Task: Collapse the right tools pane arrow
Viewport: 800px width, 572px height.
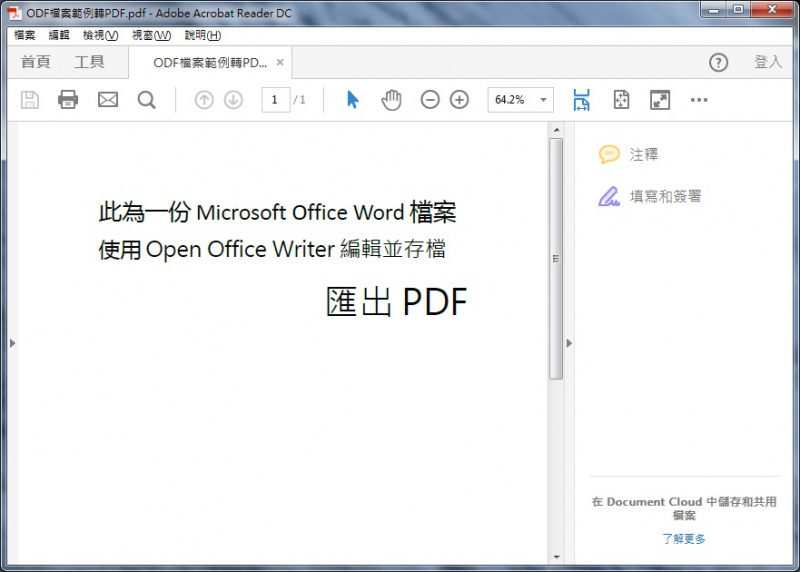Action: click(x=569, y=343)
